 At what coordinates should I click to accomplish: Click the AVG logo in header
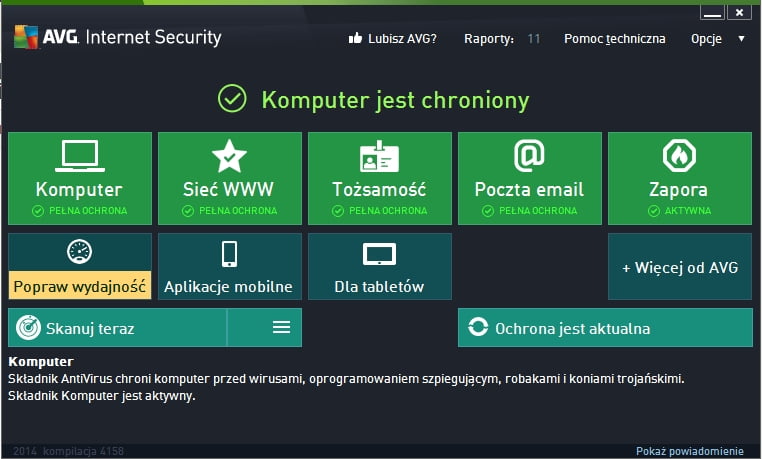click(26, 37)
